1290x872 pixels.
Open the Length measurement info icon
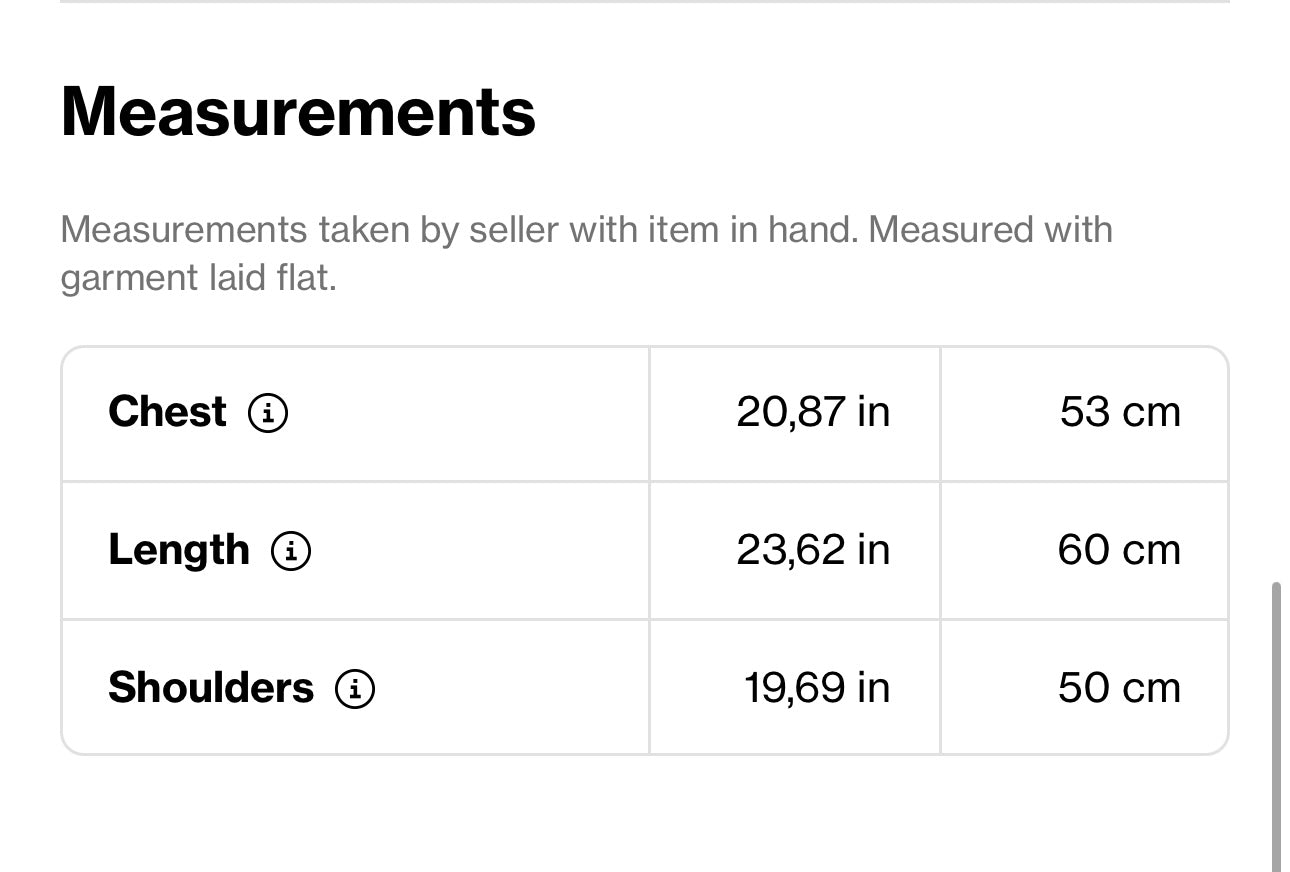[291, 550]
